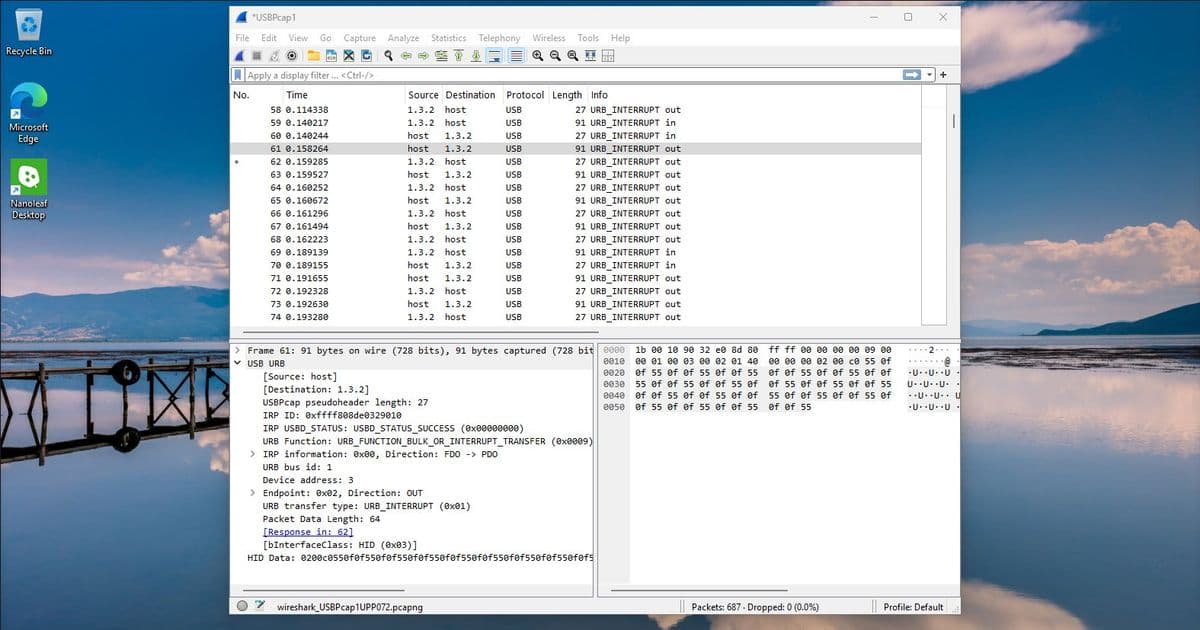Select the Find a packet magnifier icon

(x=387, y=56)
